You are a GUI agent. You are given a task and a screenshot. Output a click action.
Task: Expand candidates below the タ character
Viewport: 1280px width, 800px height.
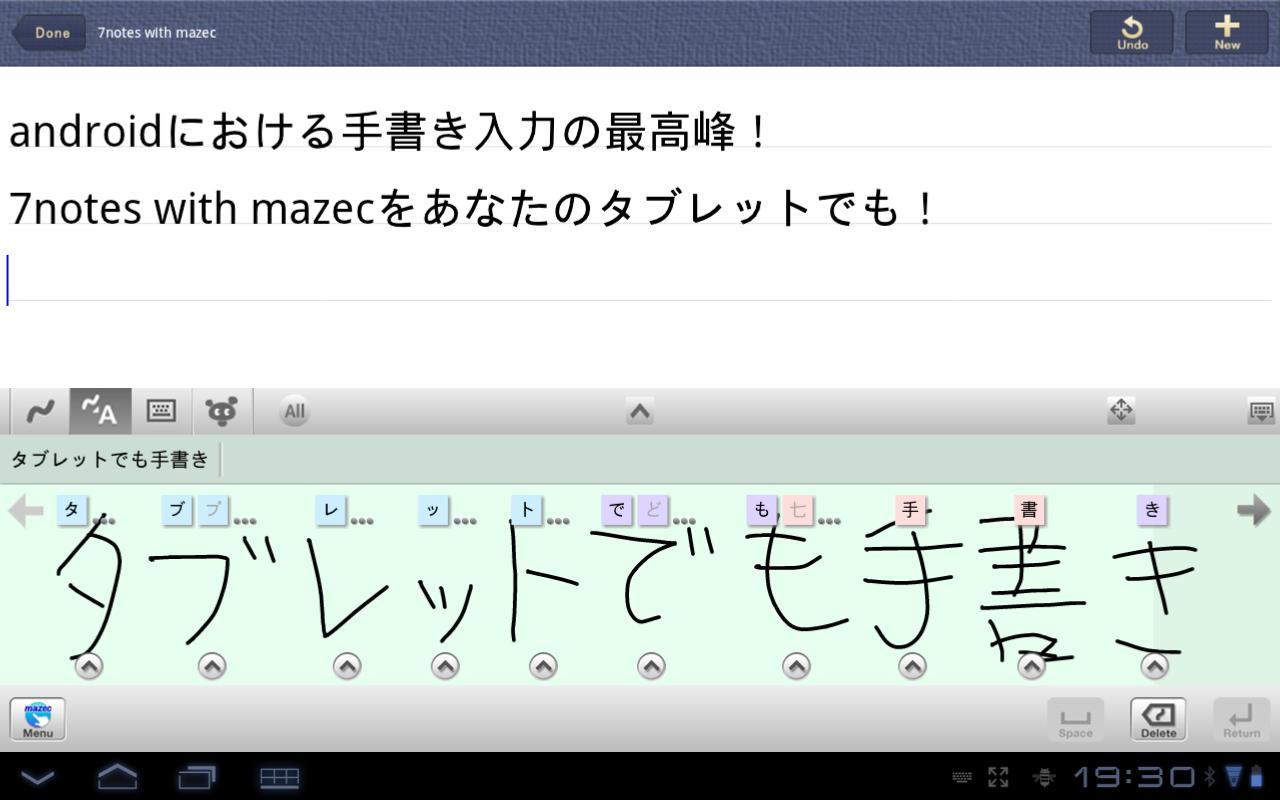[89, 666]
